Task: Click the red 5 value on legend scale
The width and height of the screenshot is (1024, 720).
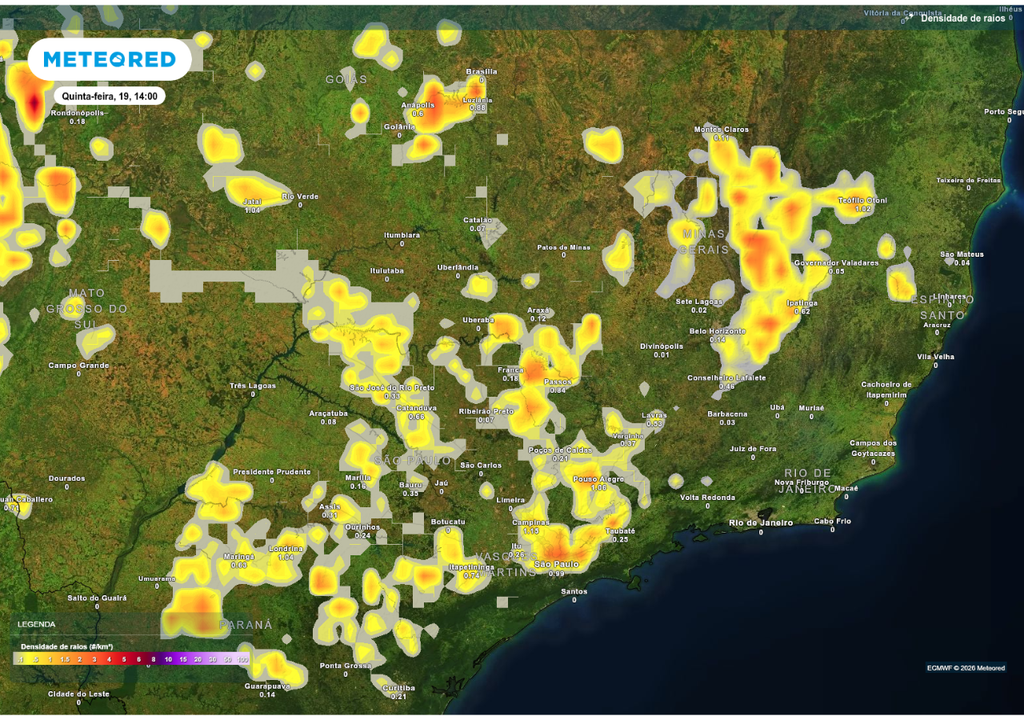Action: [x=124, y=660]
